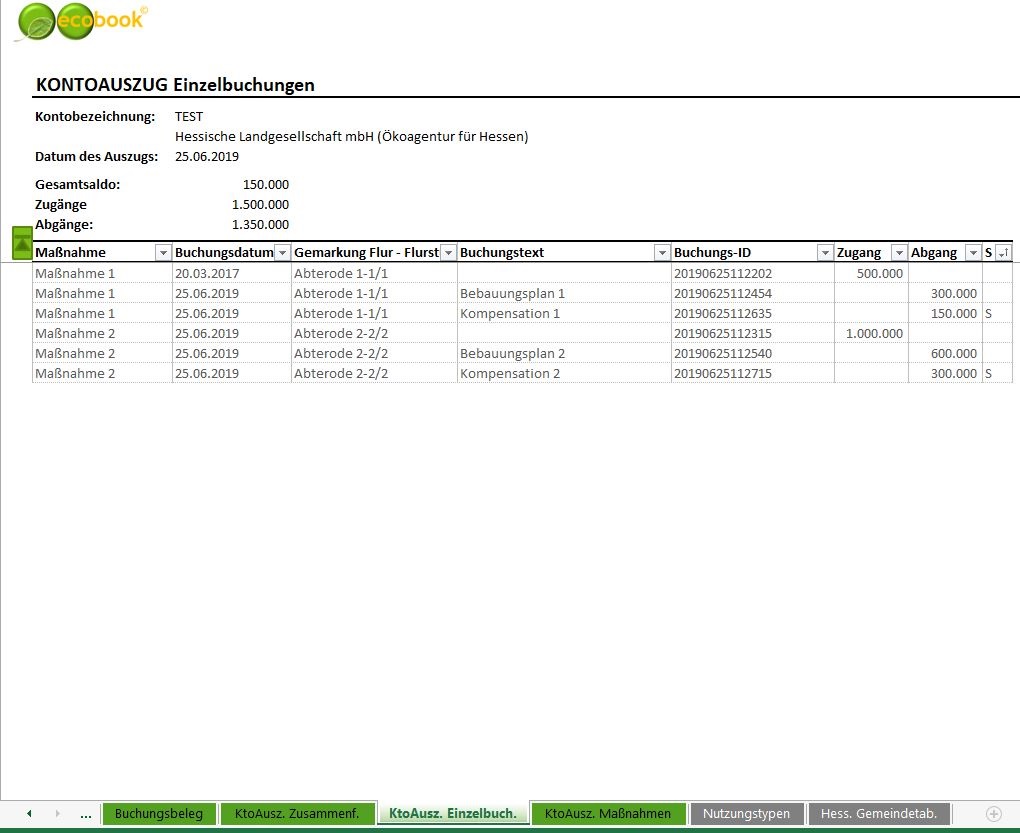Open the Buchungs-ID filter dropdown
1020x833 pixels.
pyautogui.click(x=825, y=253)
